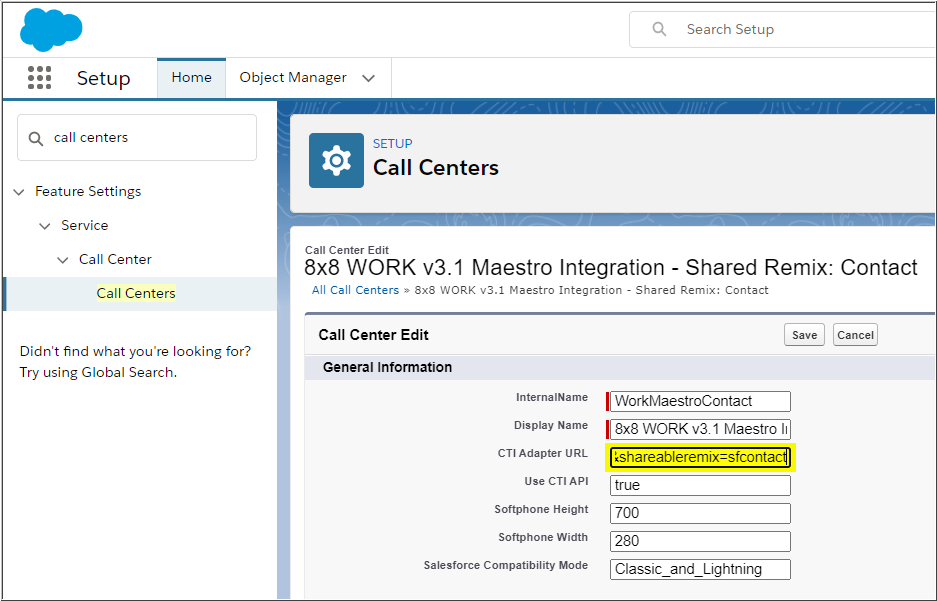Click the magnifier icon in Search Setup

[x=659, y=29]
